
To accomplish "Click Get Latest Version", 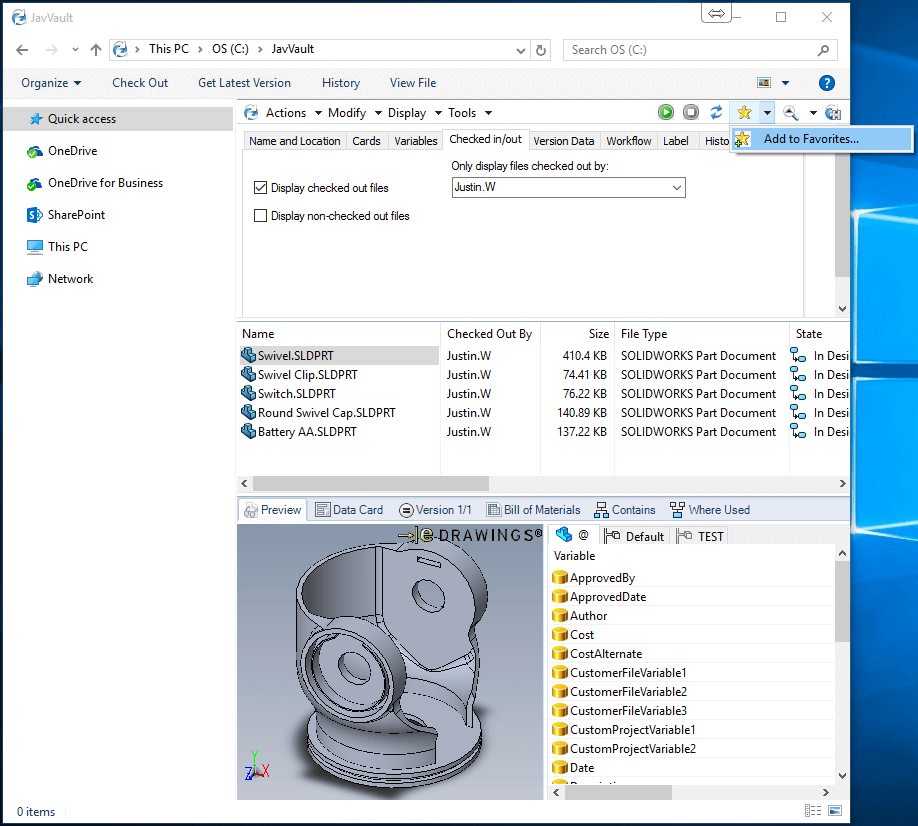I will click(x=244, y=83).
